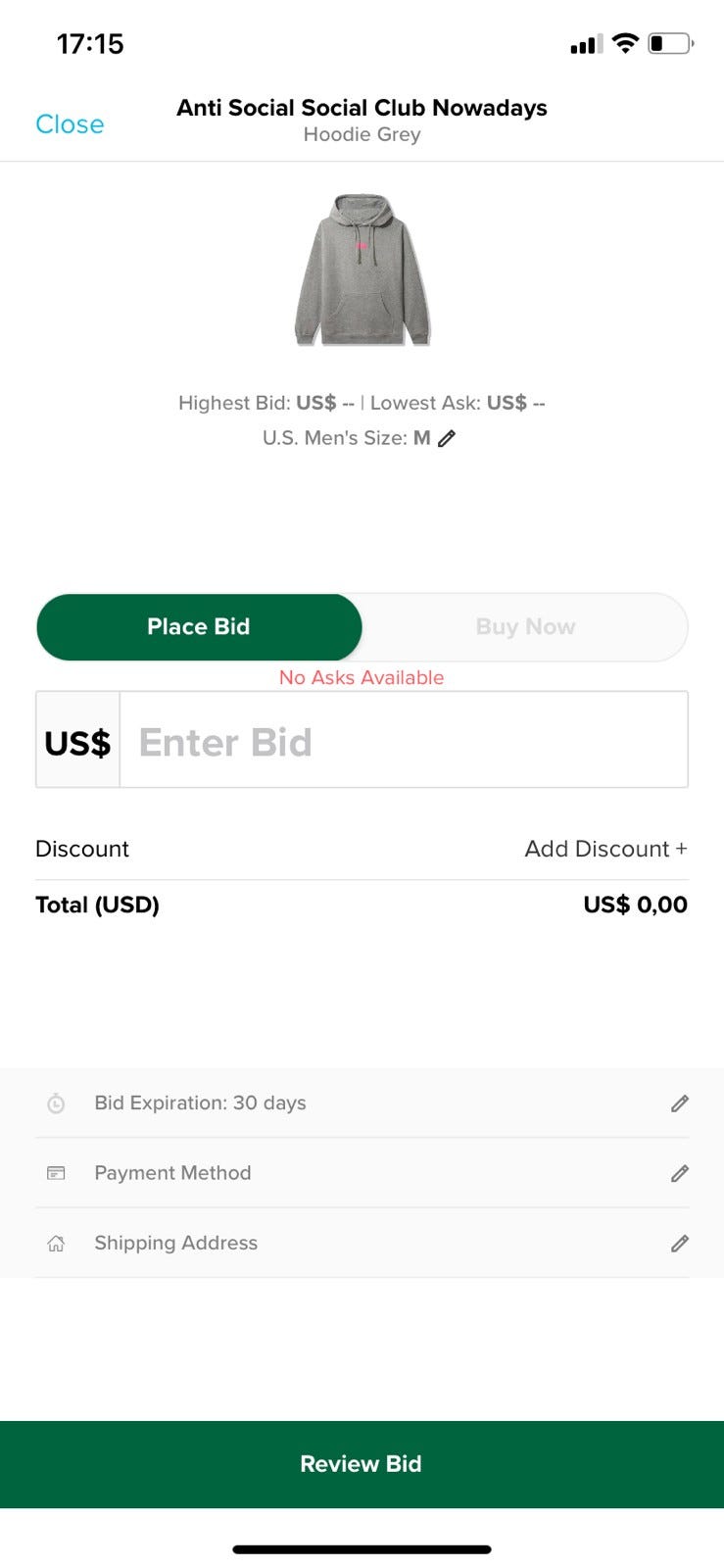
Task: Select the Place Bid toggle option
Action: click(x=199, y=626)
